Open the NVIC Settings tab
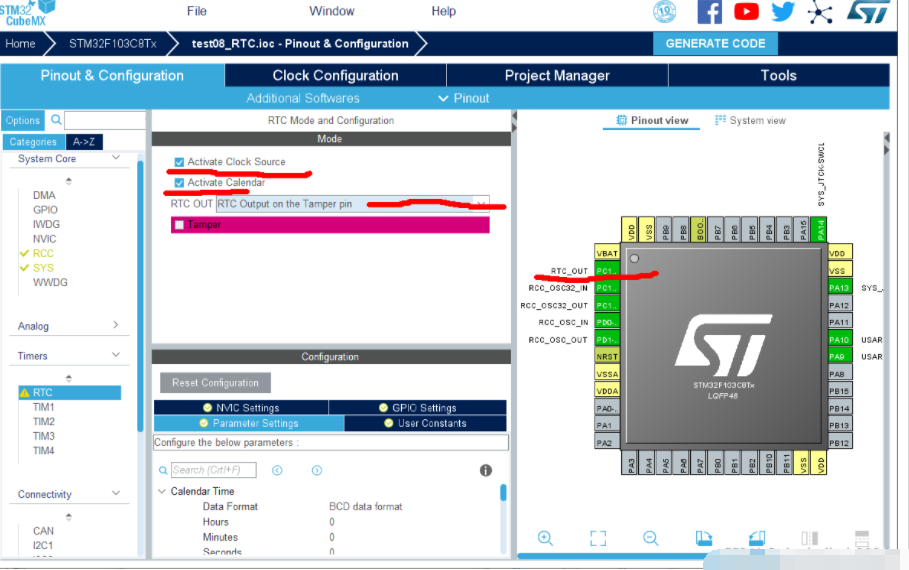 click(241, 408)
